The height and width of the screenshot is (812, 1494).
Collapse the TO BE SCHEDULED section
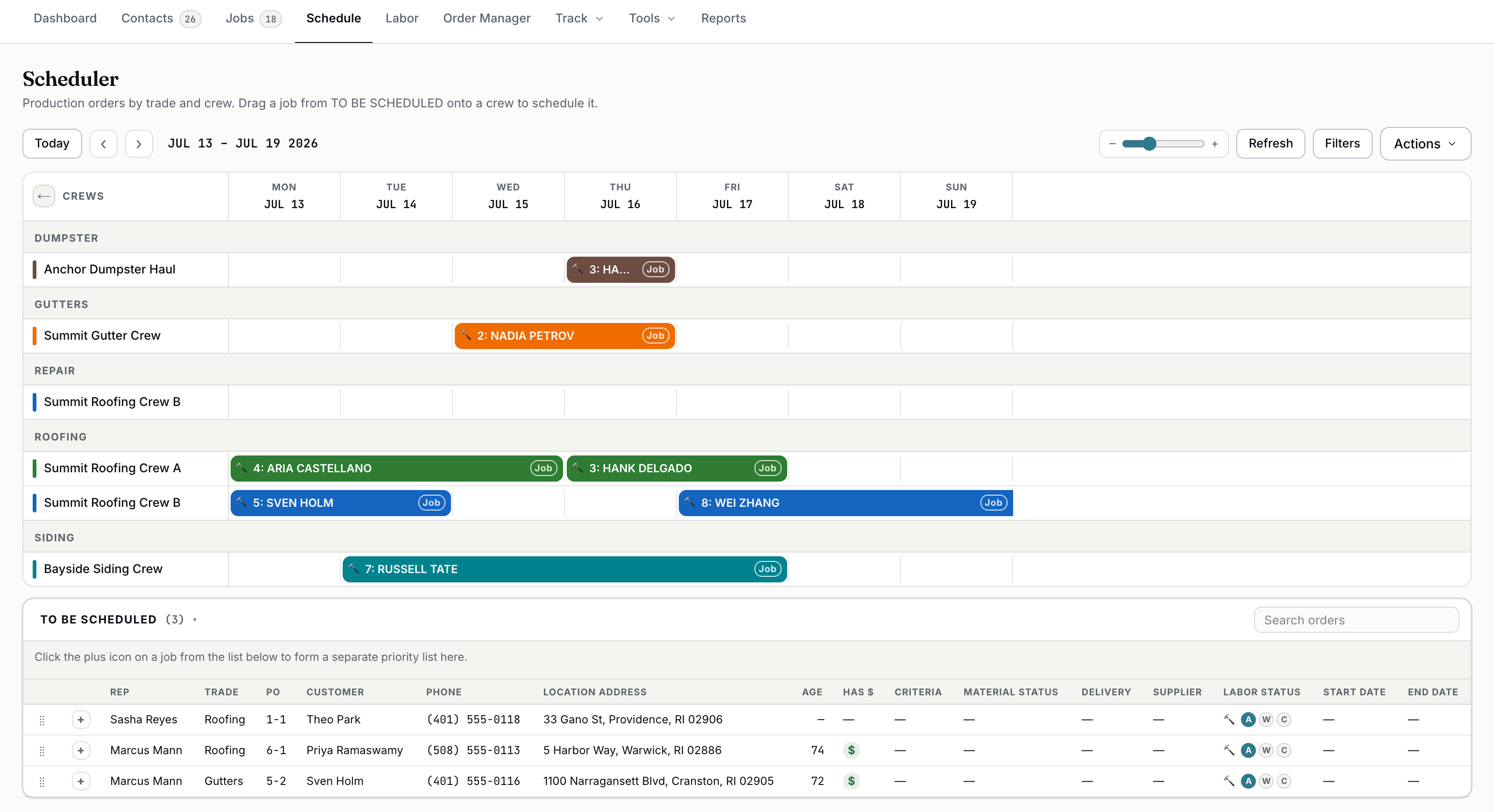pyautogui.click(x=194, y=620)
